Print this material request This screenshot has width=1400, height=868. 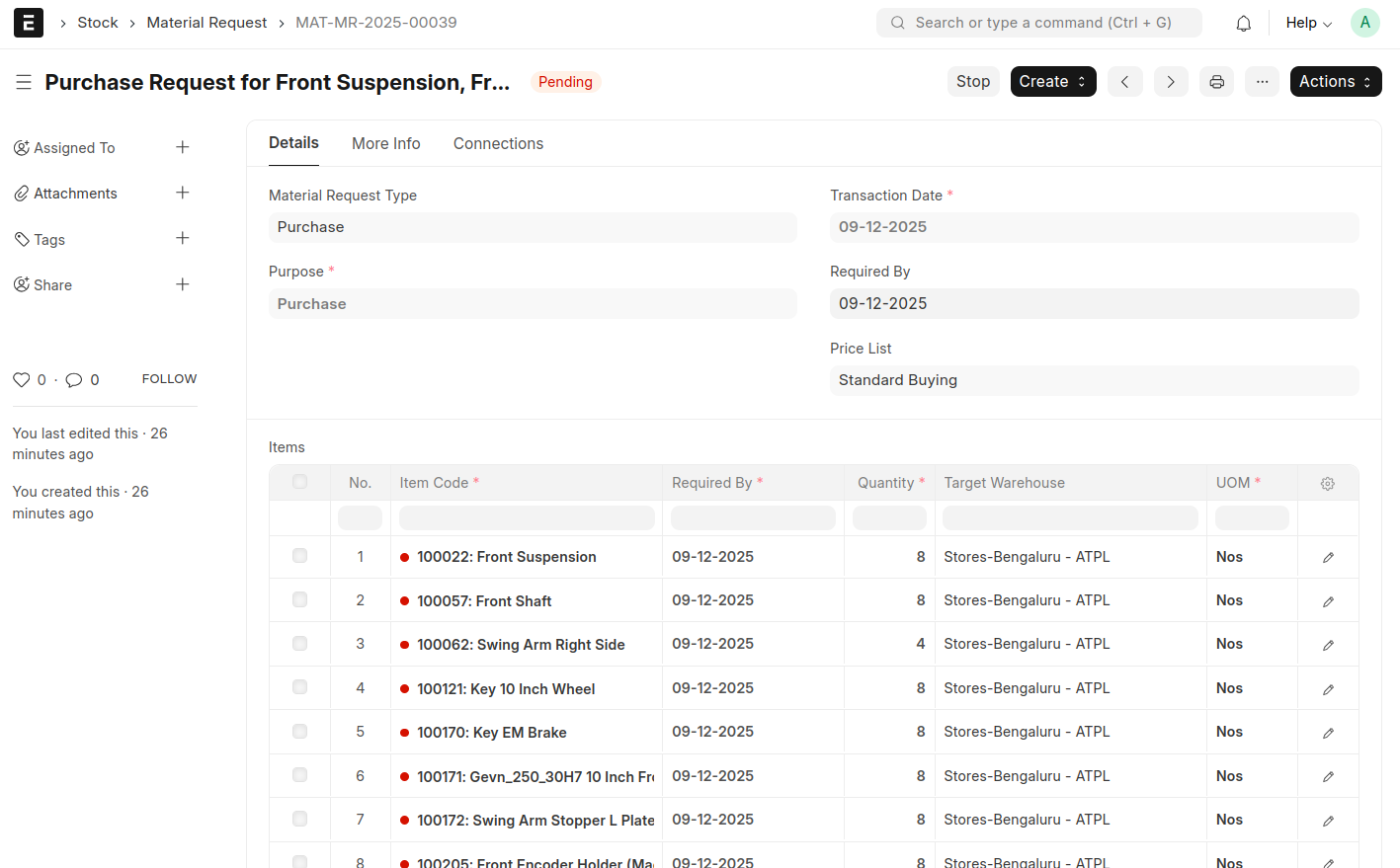coord(1216,82)
